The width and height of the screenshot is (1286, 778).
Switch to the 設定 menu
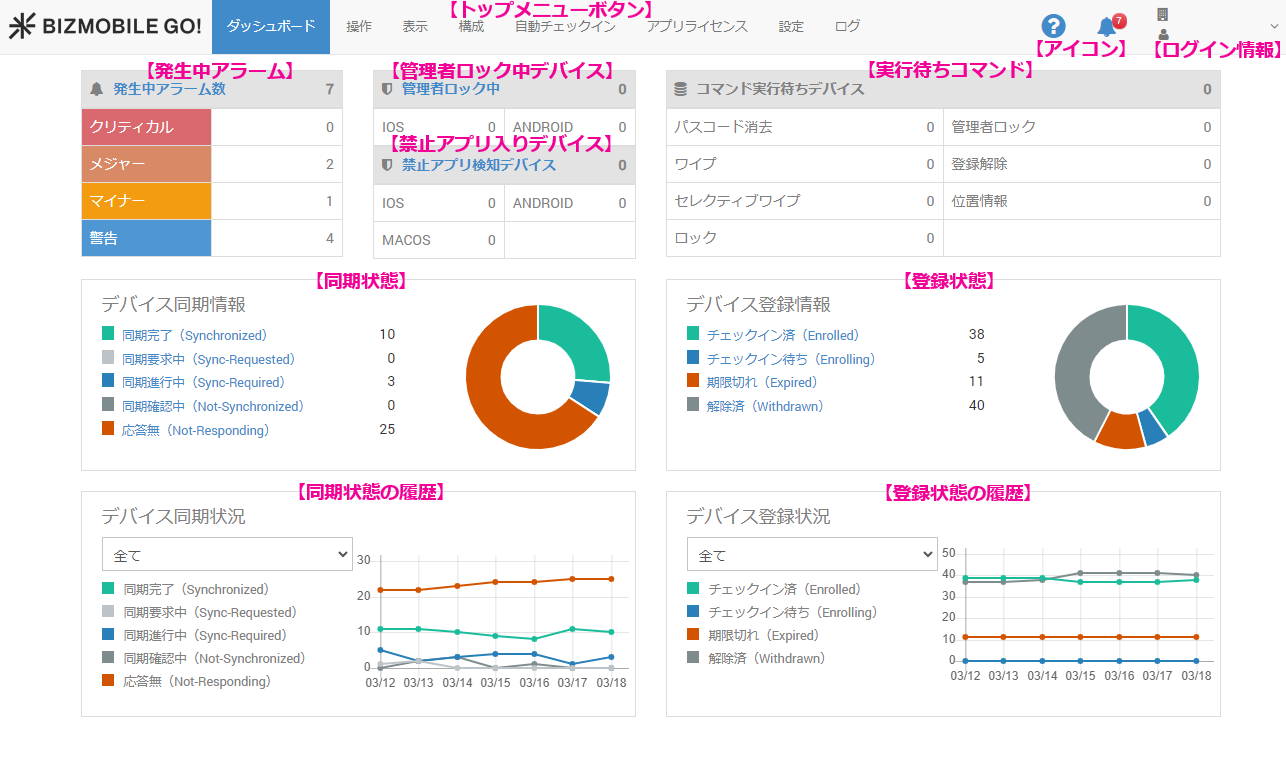(791, 26)
